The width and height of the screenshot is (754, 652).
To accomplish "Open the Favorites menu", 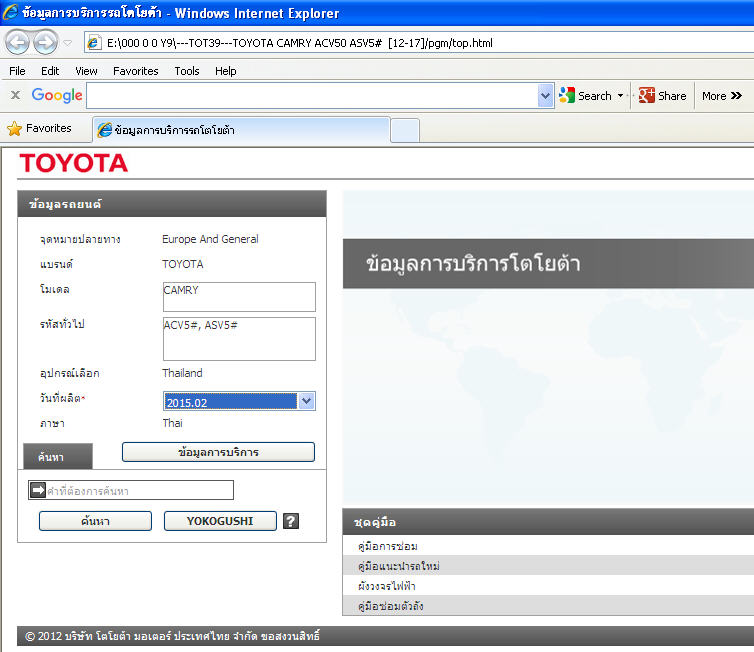I will pyautogui.click(x=136, y=71).
